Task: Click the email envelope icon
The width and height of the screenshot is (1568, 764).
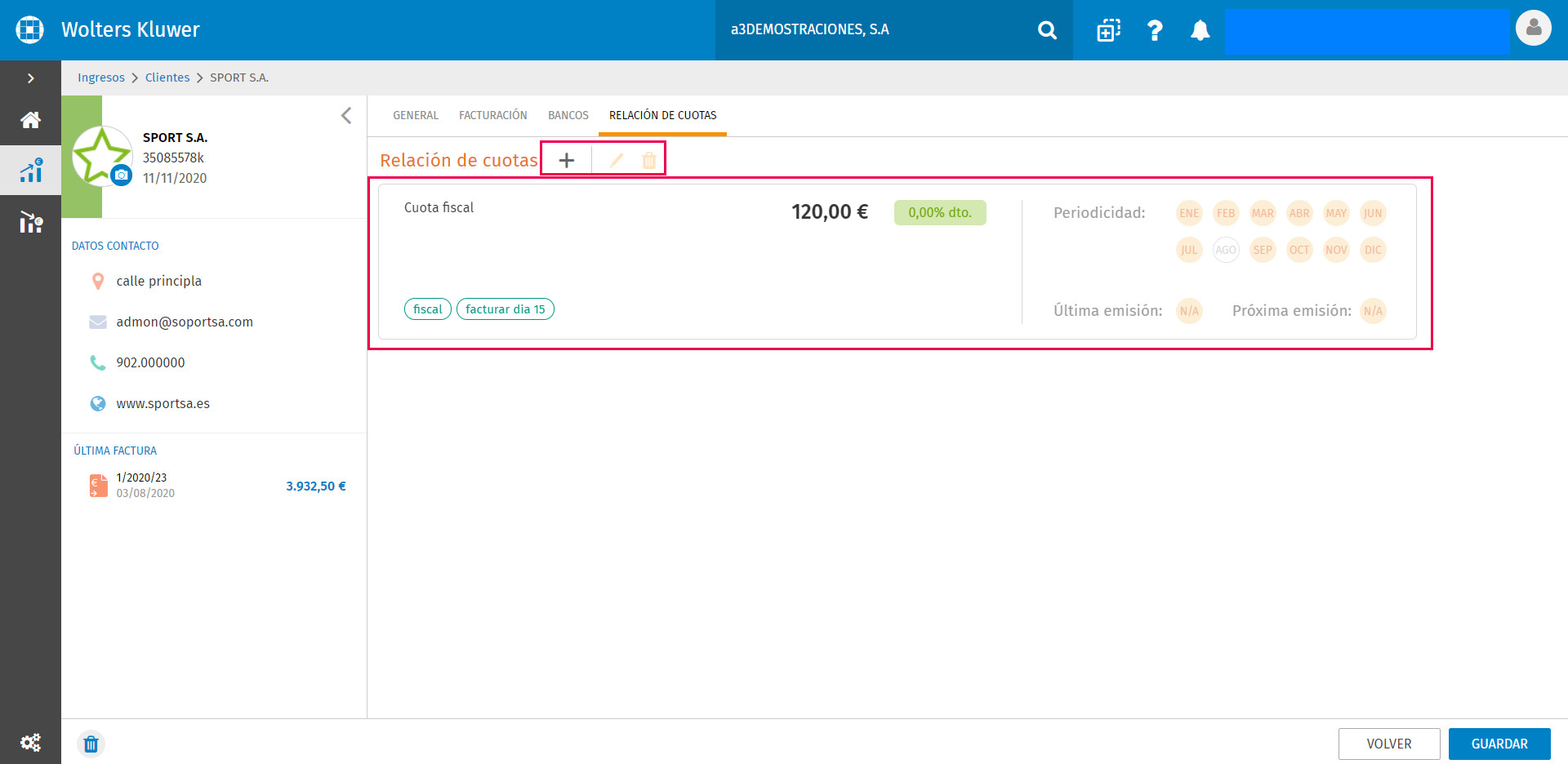Action: click(98, 322)
